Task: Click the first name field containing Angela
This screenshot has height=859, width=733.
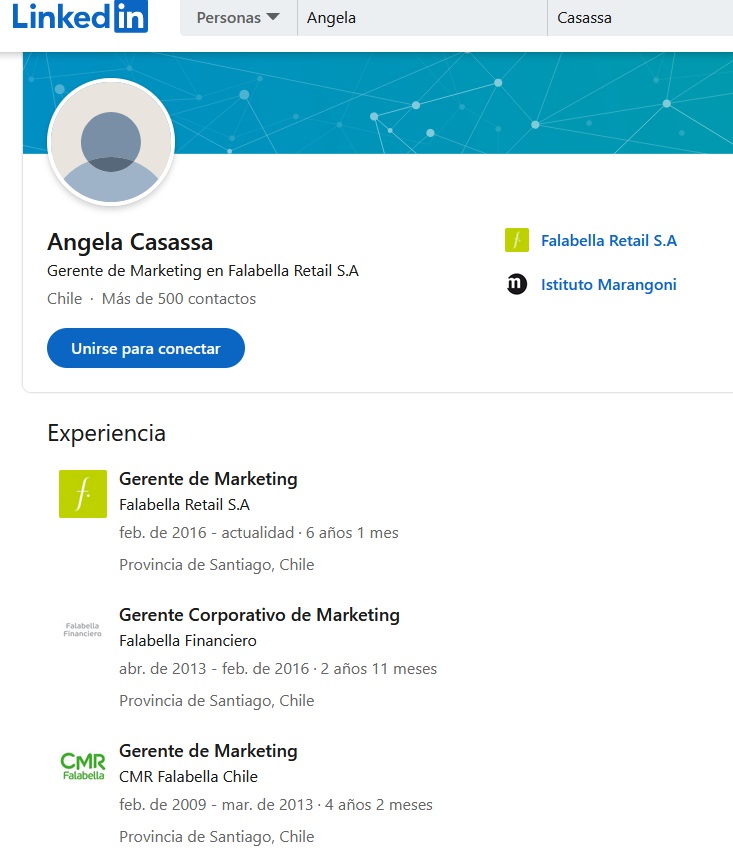Action: point(422,18)
